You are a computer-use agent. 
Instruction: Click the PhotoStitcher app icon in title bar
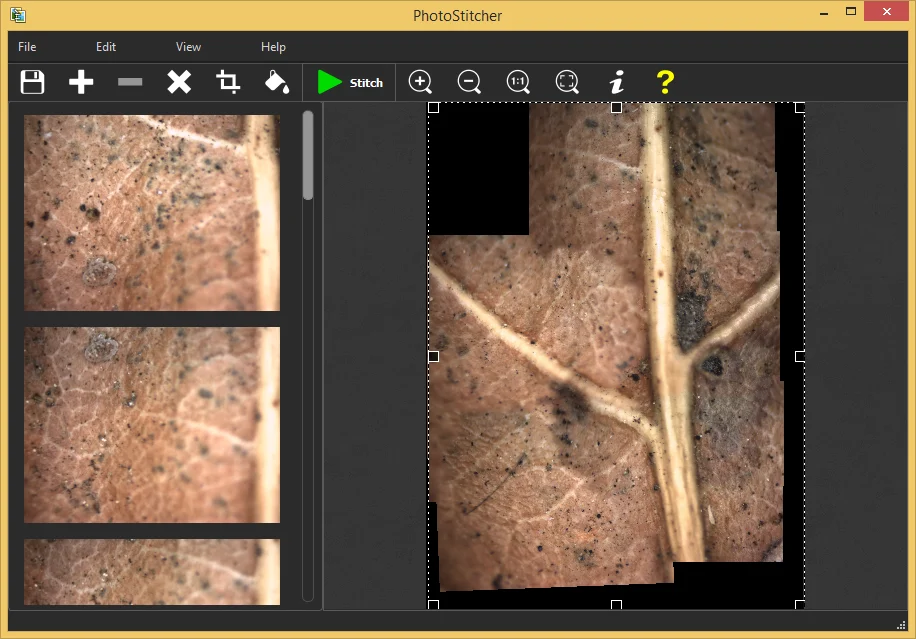coord(18,15)
